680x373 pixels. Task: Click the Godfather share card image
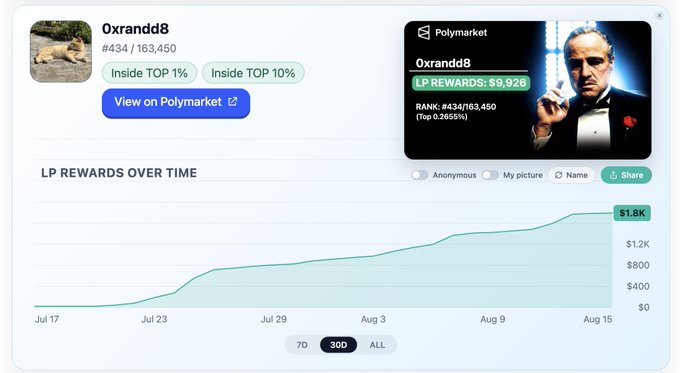click(x=528, y=90)
